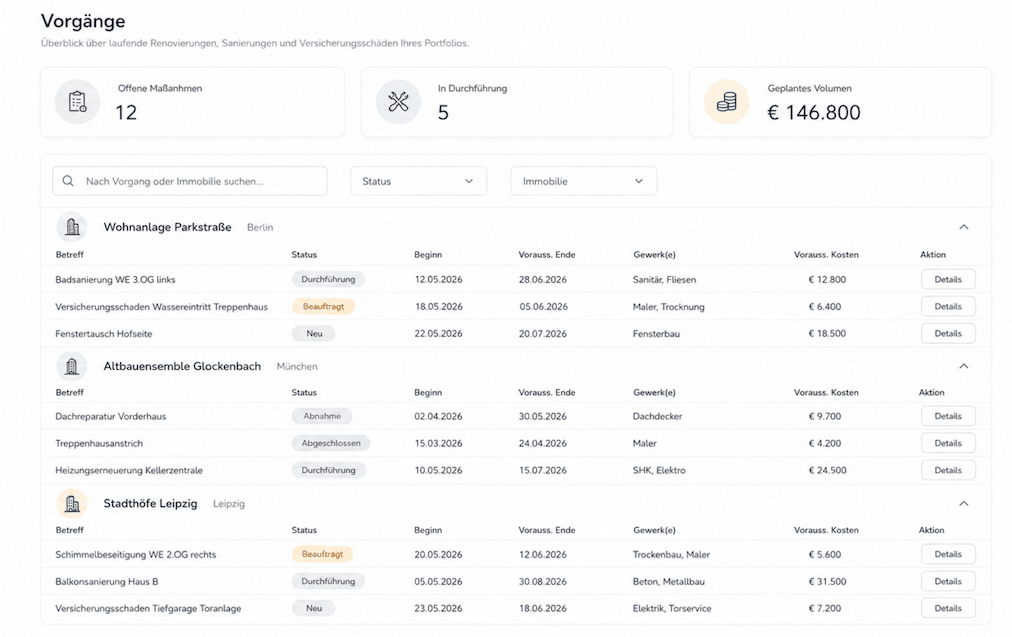Open Details for Balkonsanierung Haus B

pos(948,581)
